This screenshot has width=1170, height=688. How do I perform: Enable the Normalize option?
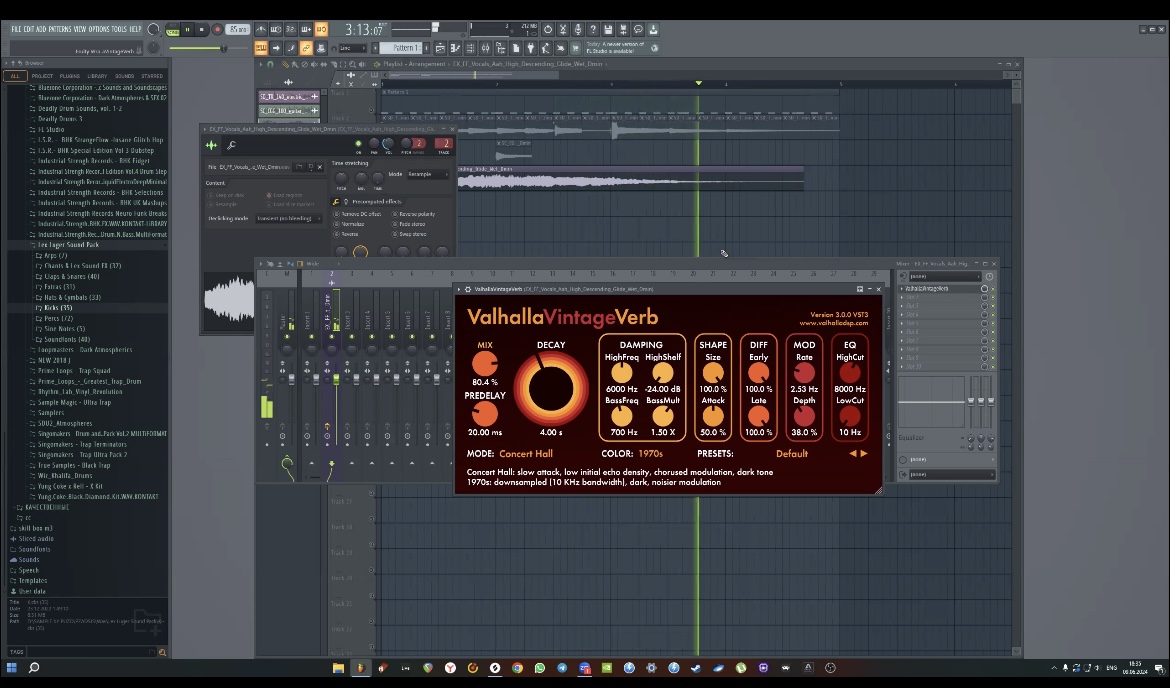[348, 224]
